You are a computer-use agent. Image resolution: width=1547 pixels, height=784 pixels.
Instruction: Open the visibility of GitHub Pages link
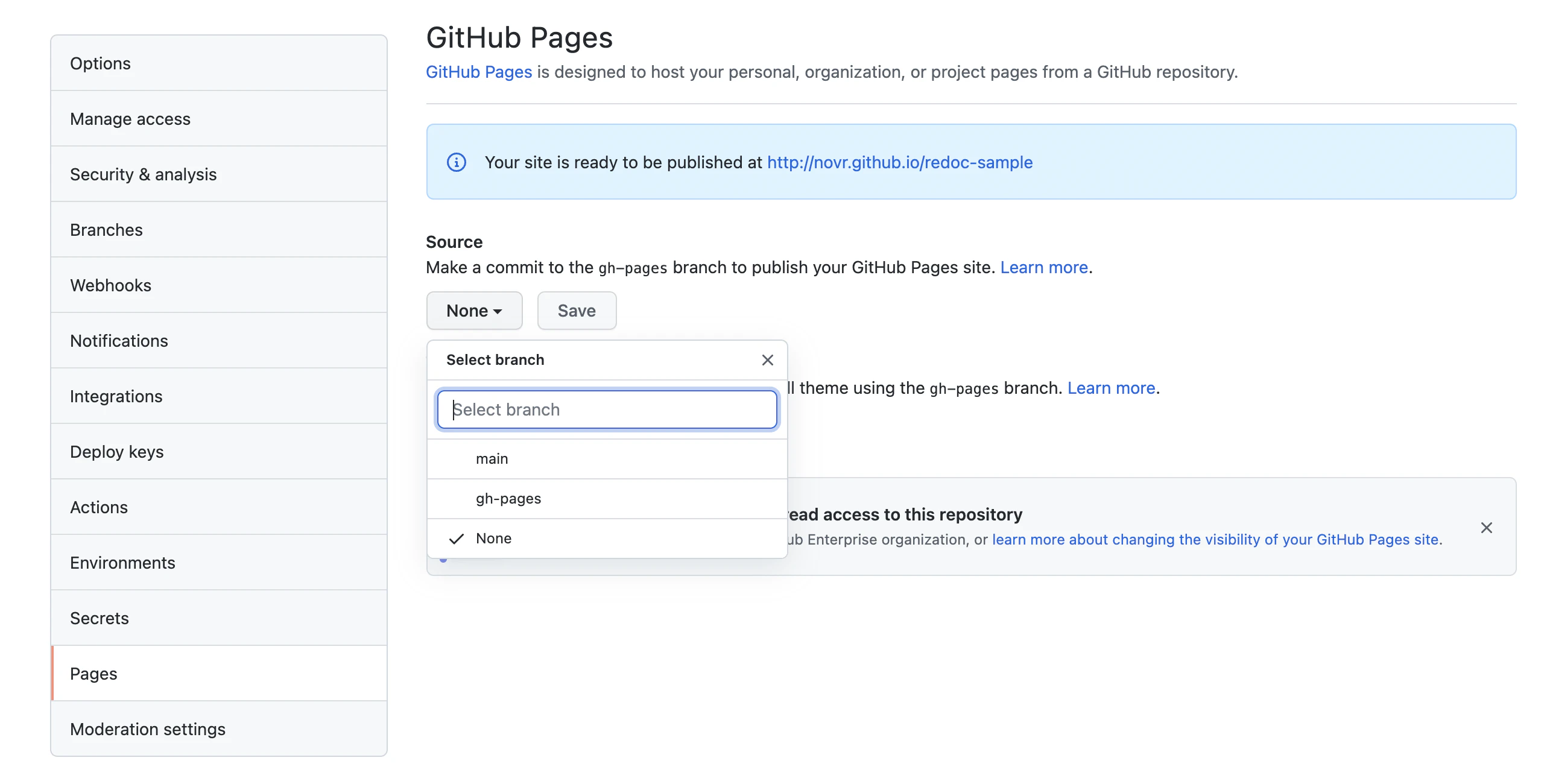[x=1215, y=540]
